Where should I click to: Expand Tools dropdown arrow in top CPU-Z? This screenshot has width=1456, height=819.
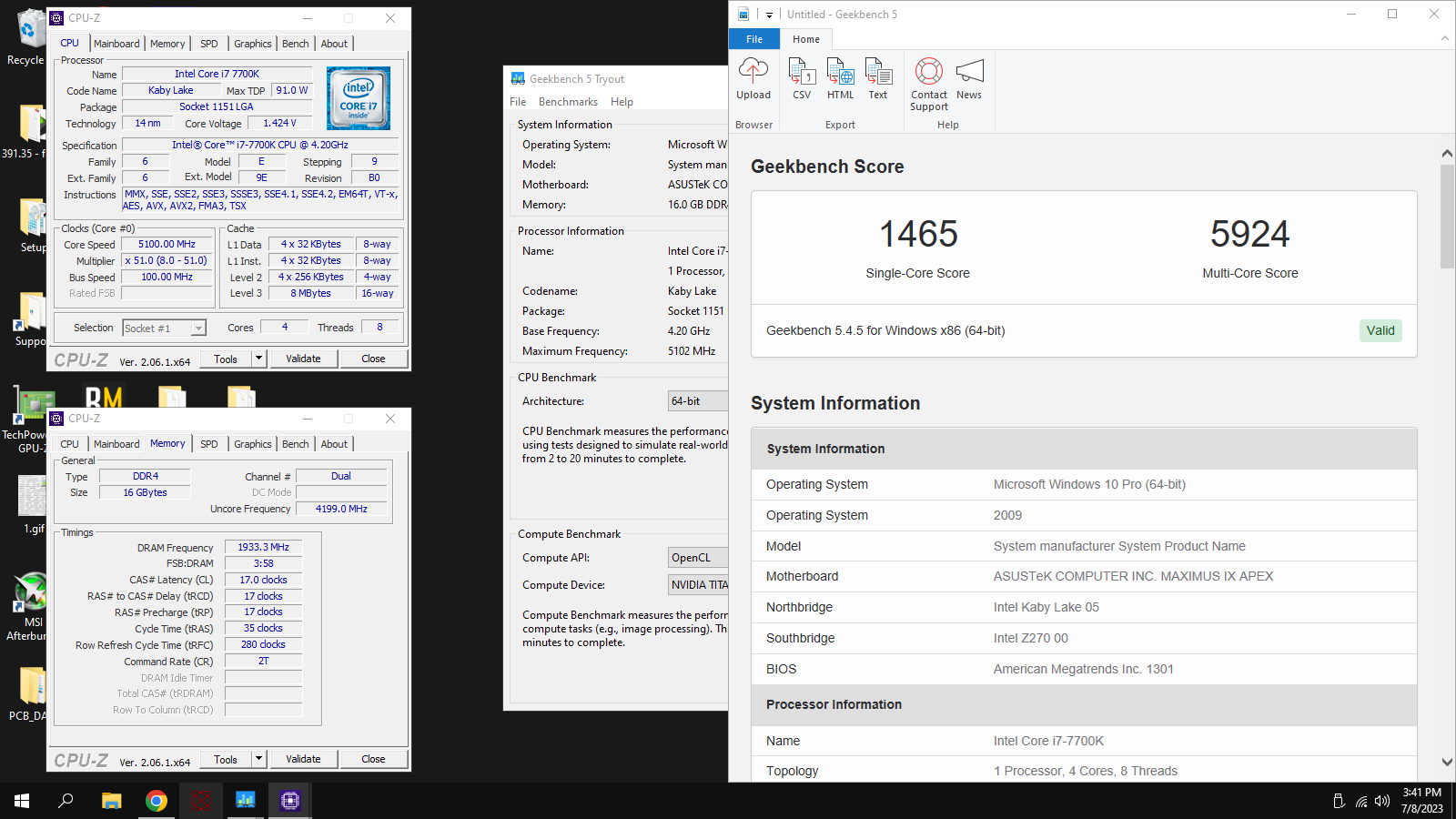pos(258,359)
